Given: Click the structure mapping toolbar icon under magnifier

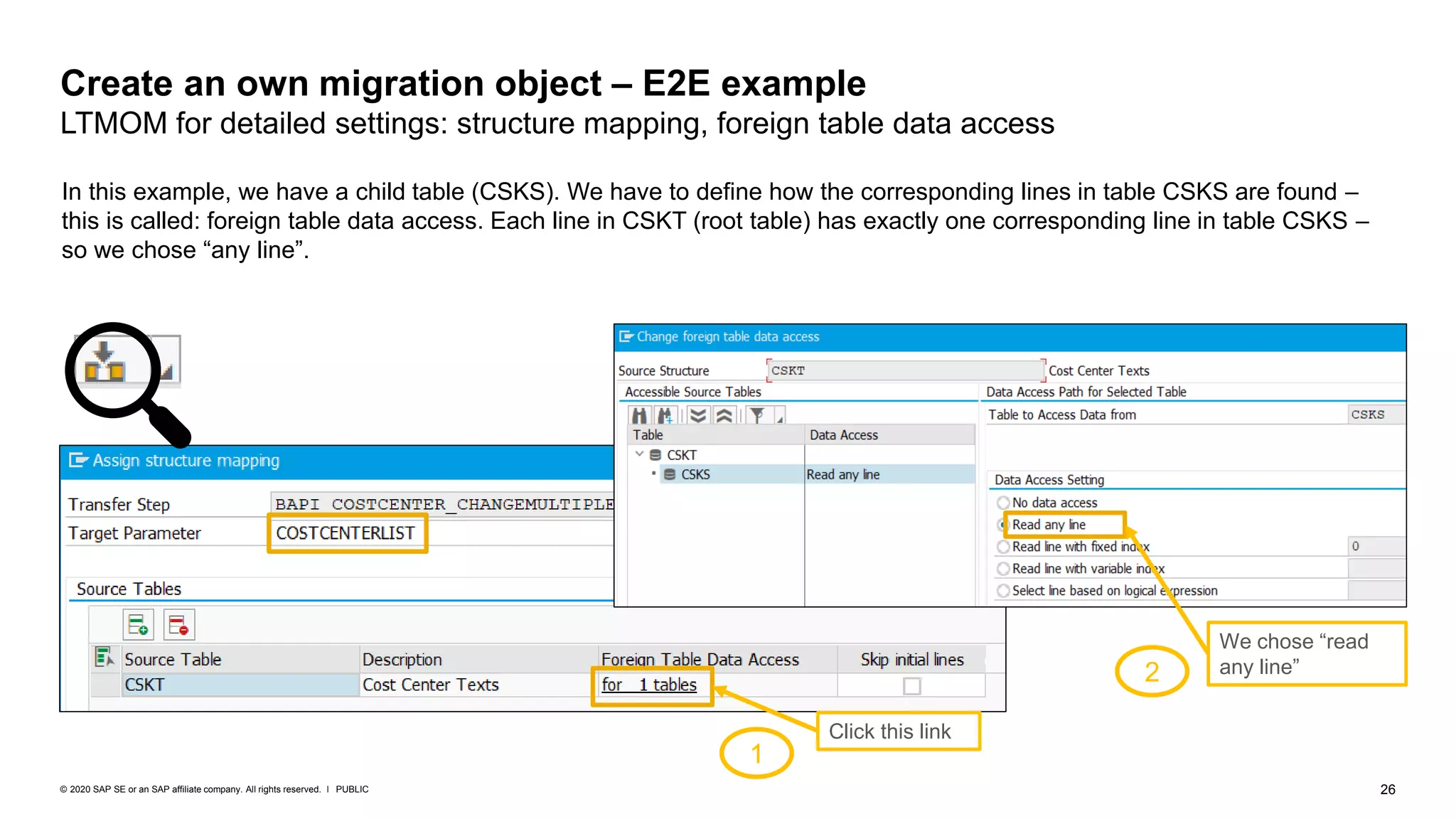Looking at the screenshot, I should tap(105, 362).
